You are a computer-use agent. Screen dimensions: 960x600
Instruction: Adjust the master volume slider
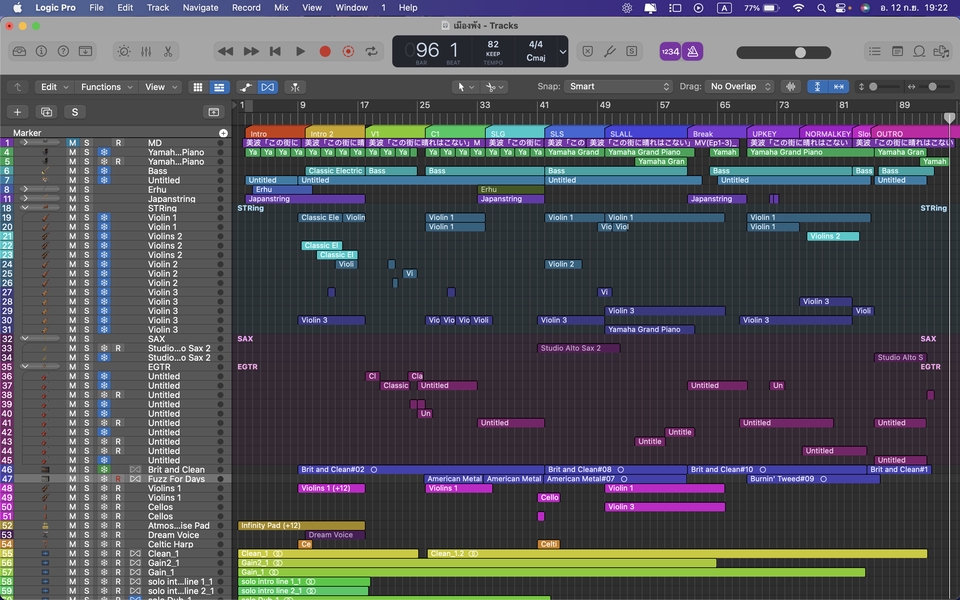[x=800, y=50]
